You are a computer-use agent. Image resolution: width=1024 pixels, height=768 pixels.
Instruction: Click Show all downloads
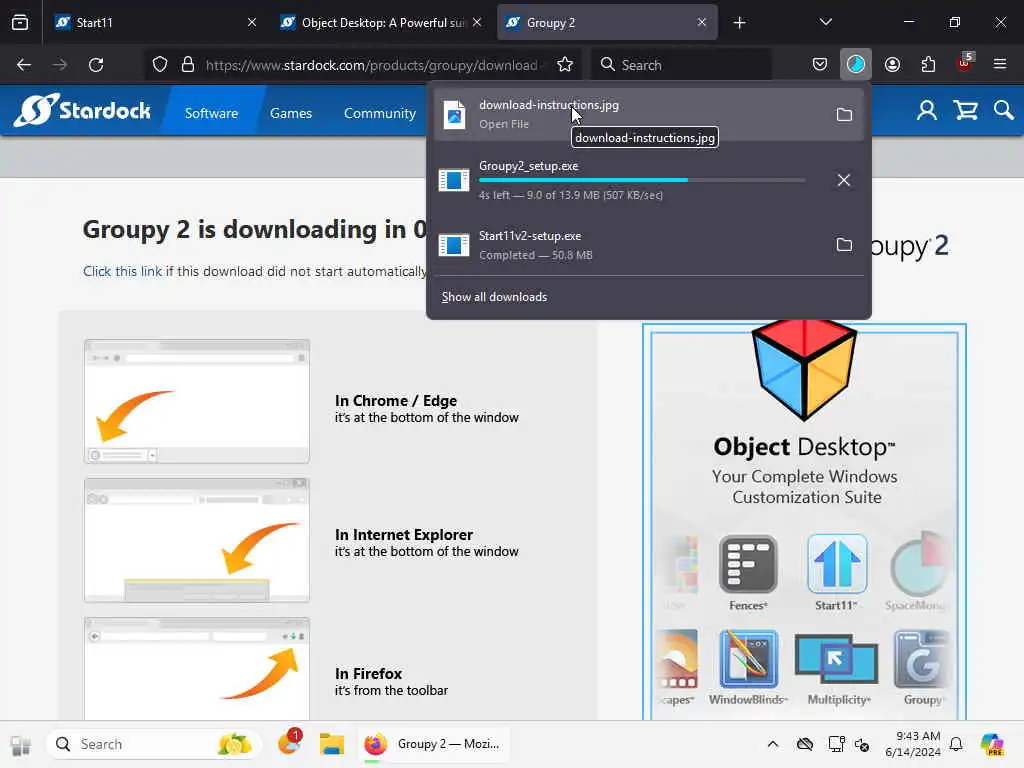pos(494,297)
